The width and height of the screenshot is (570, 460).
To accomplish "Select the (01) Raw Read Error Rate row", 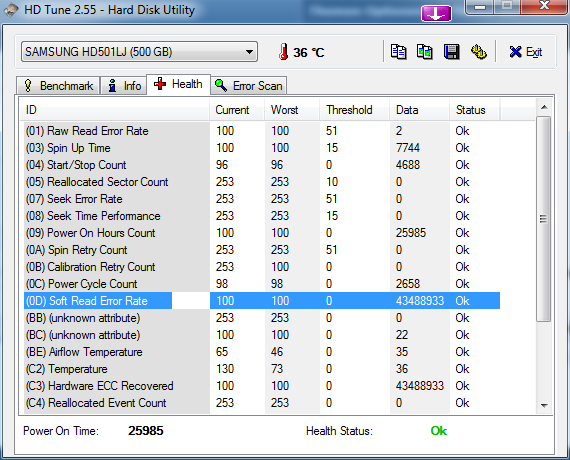I will pos(262,131).
